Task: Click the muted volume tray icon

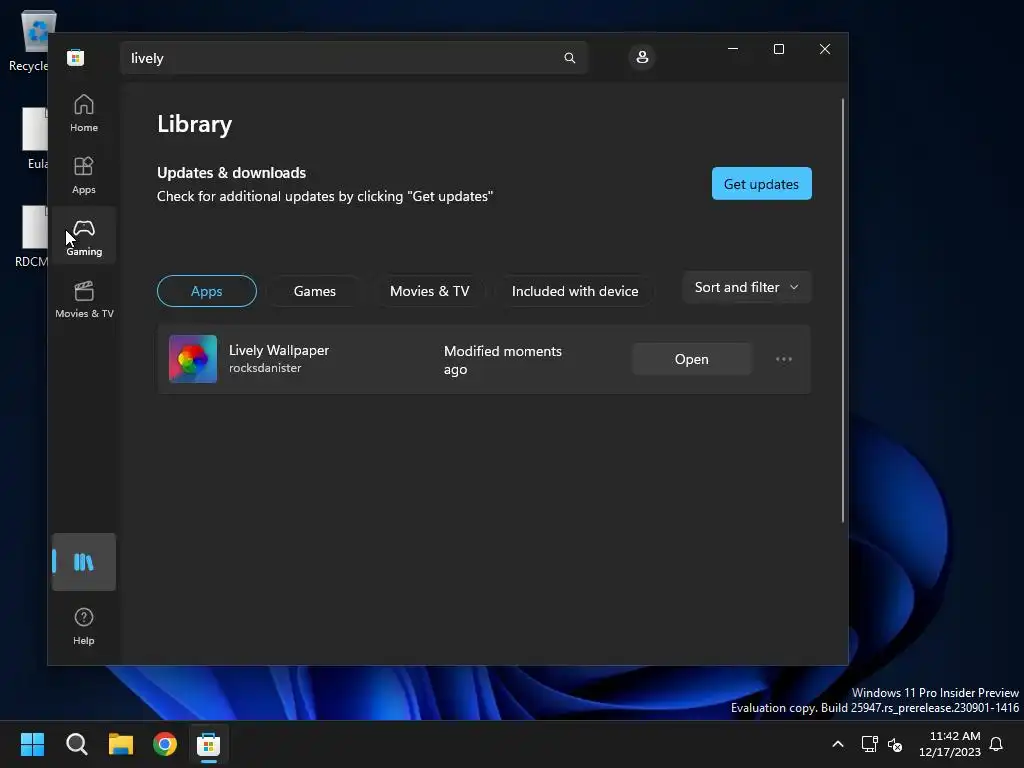Action: tap(895, 744)
